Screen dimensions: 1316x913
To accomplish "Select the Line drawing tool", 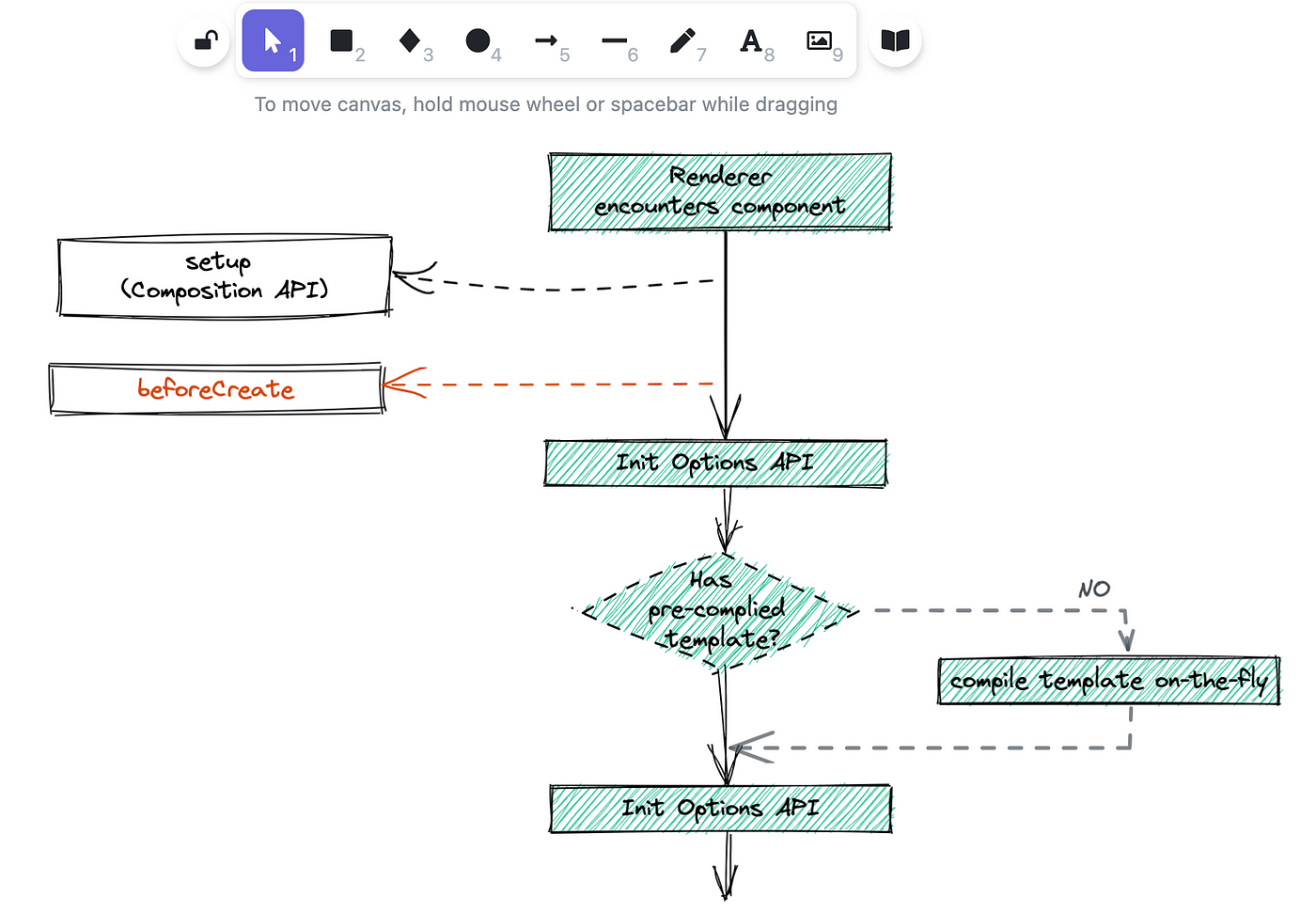I will click(x=614, y=40).
